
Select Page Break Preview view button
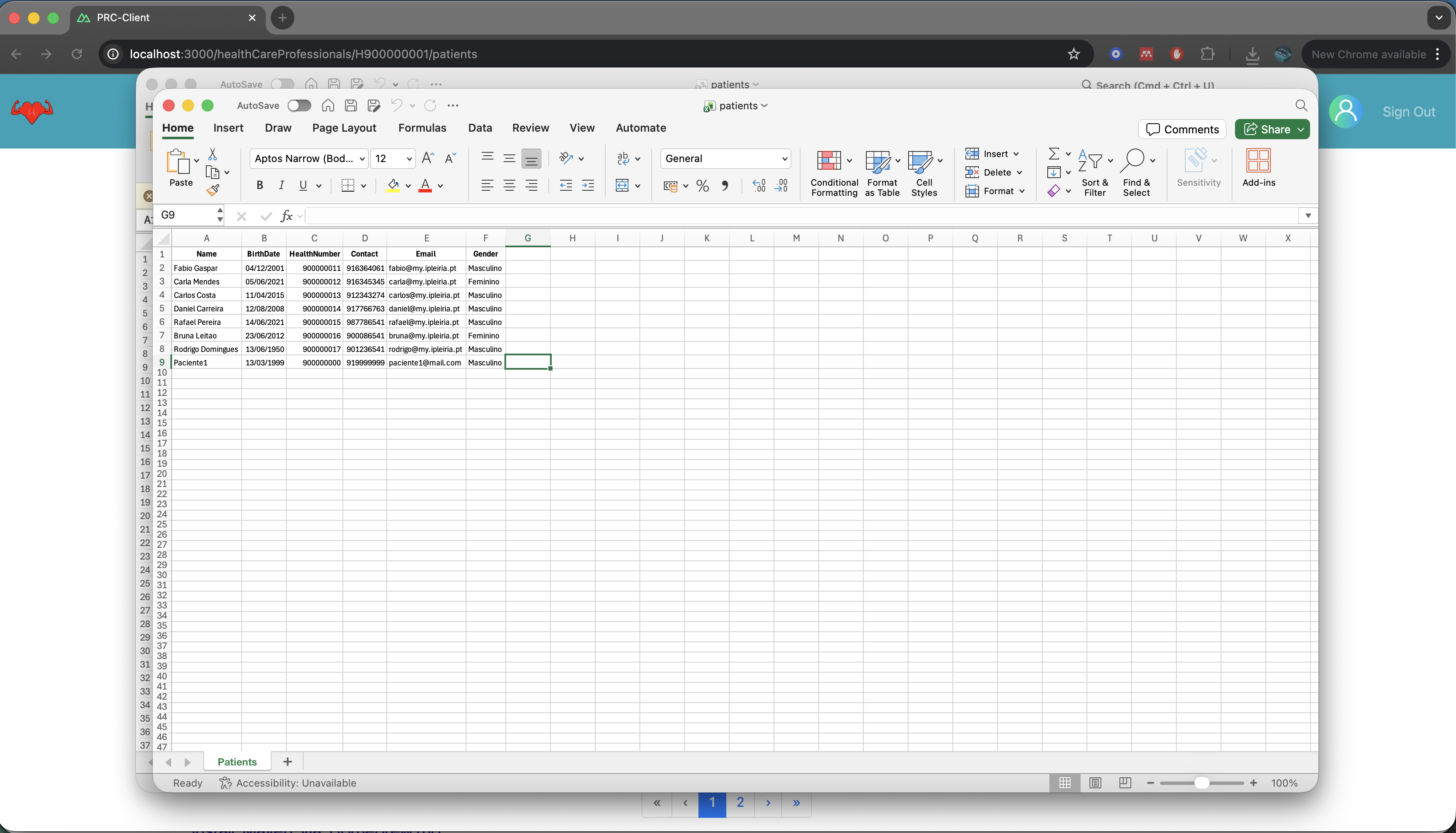point(1124,783)
